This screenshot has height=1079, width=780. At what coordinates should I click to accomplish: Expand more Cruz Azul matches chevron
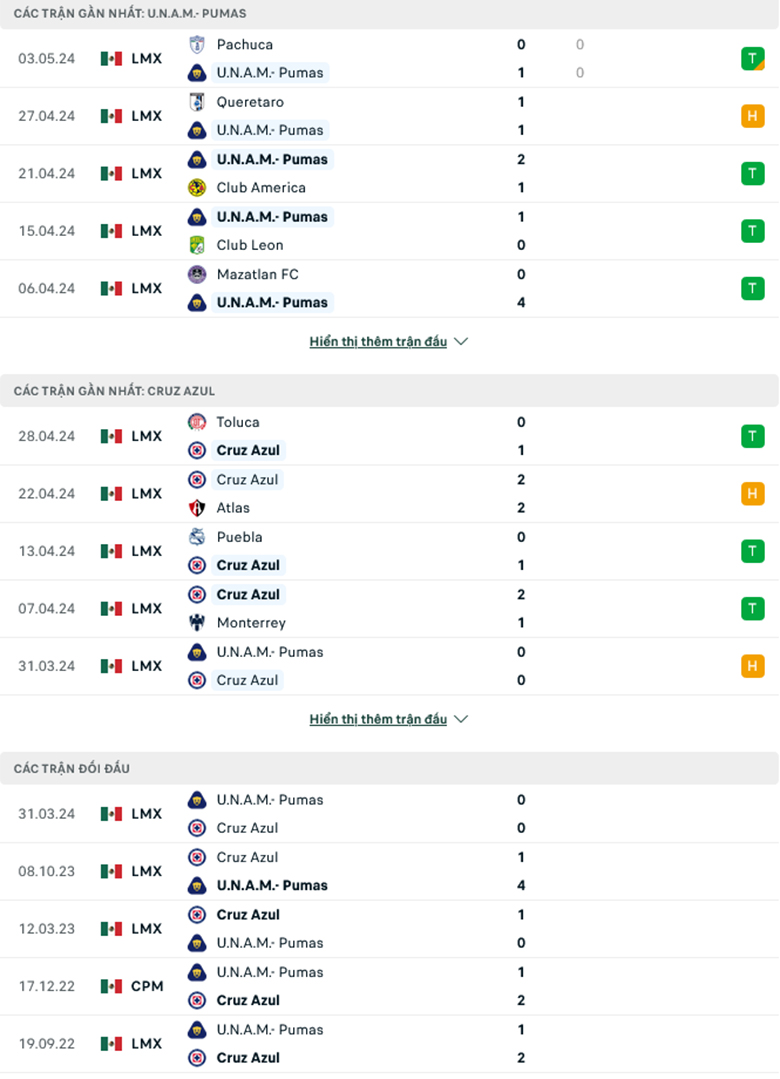pos(461,719)
